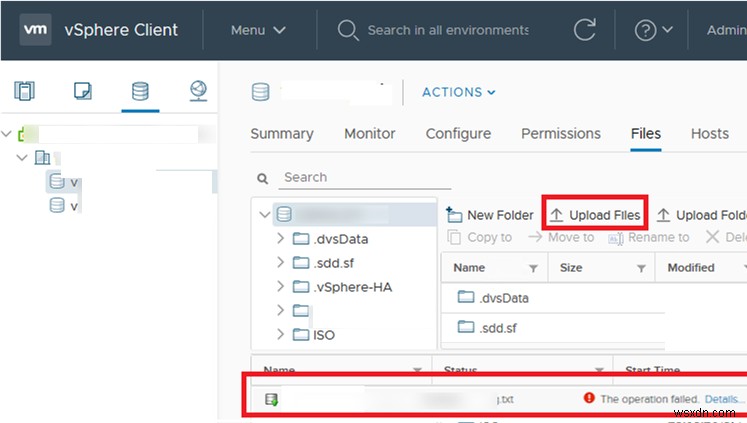Open the Hosts tab
The height and width of the screenshot is (423, 747).
click(710, 134)
